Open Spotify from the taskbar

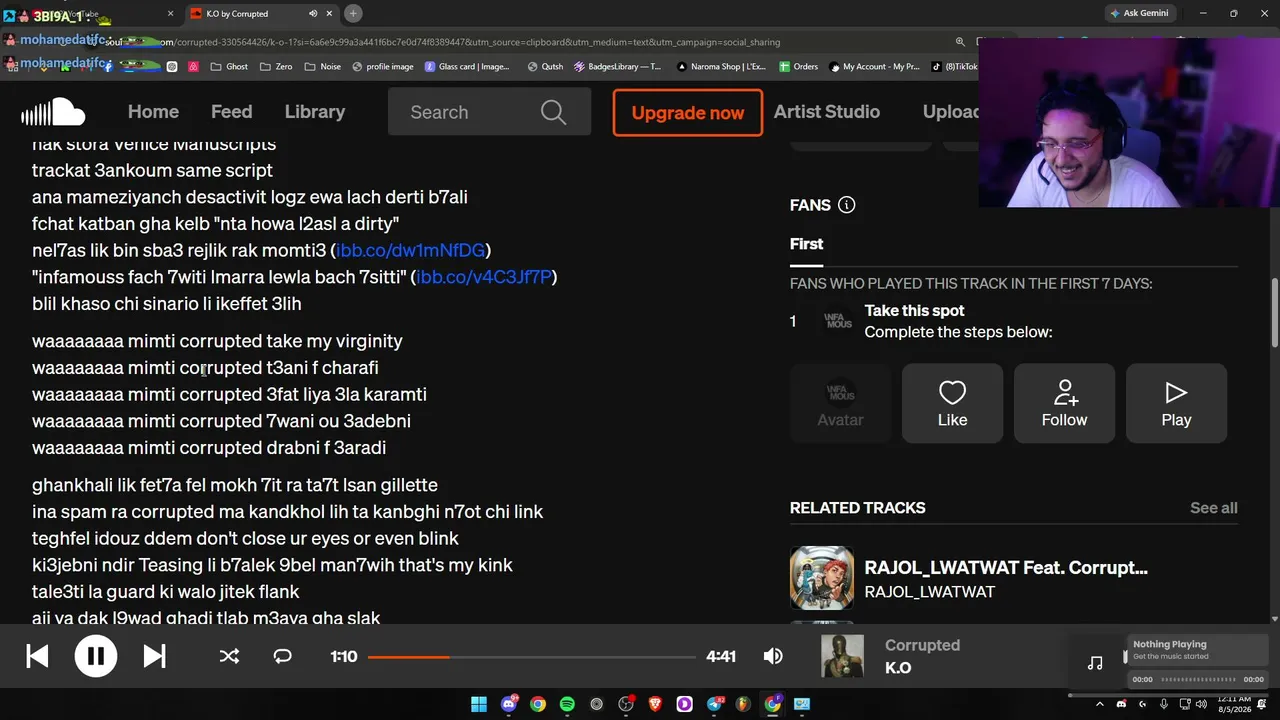567,704
